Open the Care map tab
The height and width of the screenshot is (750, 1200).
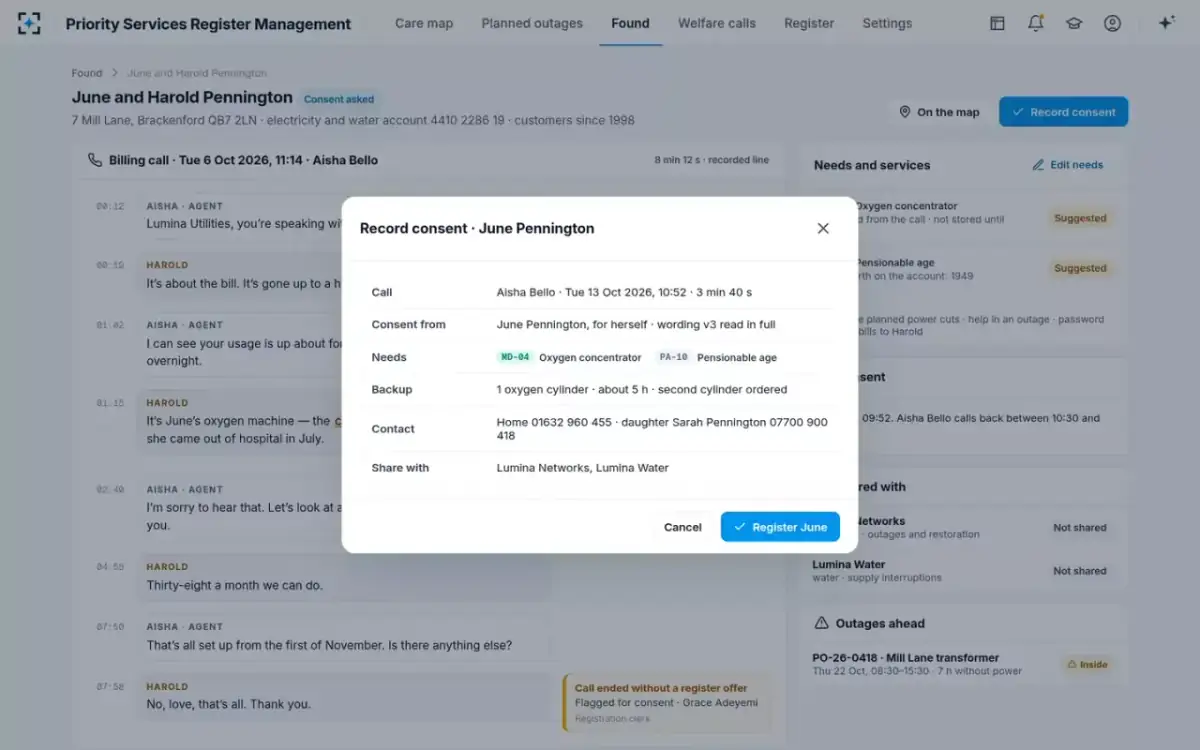tap(424, 23)
